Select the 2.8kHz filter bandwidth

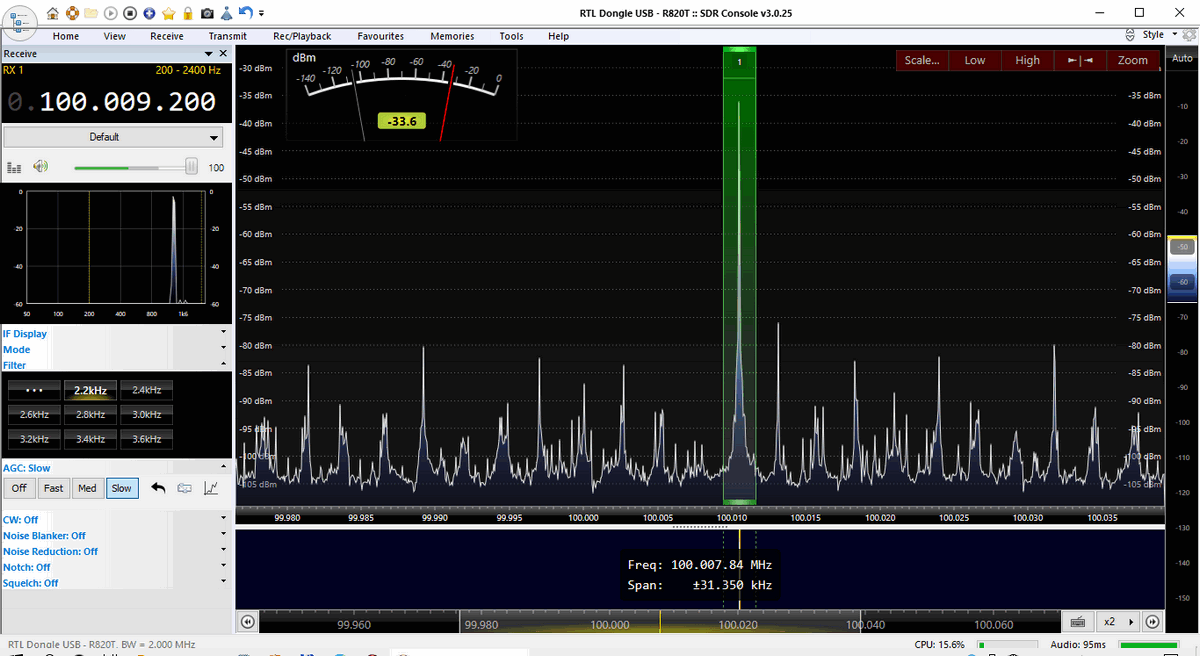tap(91, 414)
